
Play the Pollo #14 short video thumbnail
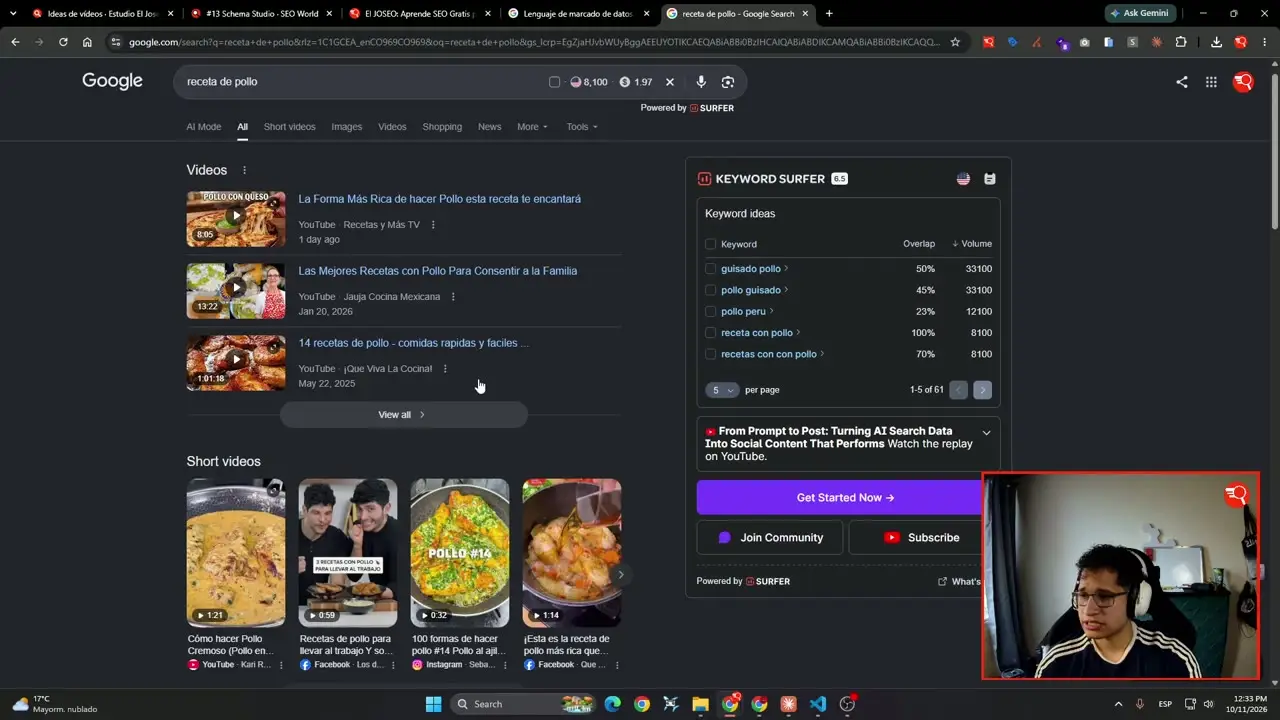coord(460,553)
